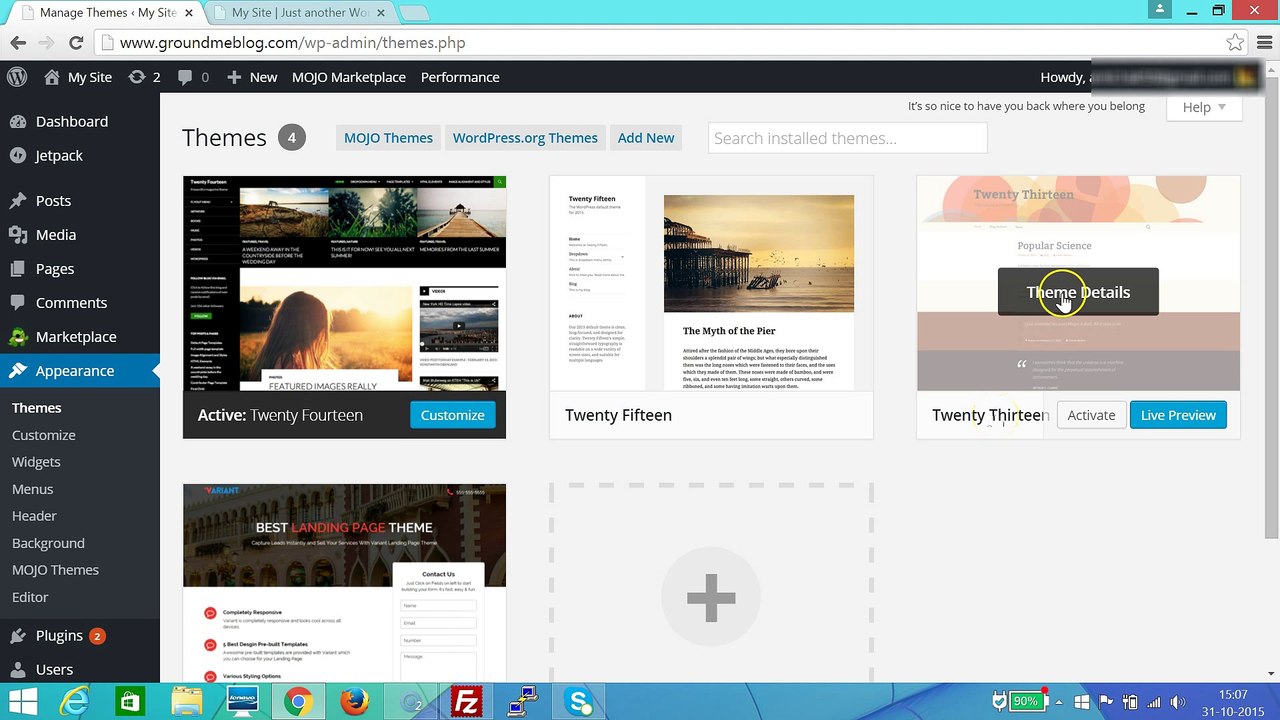Go back using the browser back arrow
1280x720 pixels.
pos(18,43)
